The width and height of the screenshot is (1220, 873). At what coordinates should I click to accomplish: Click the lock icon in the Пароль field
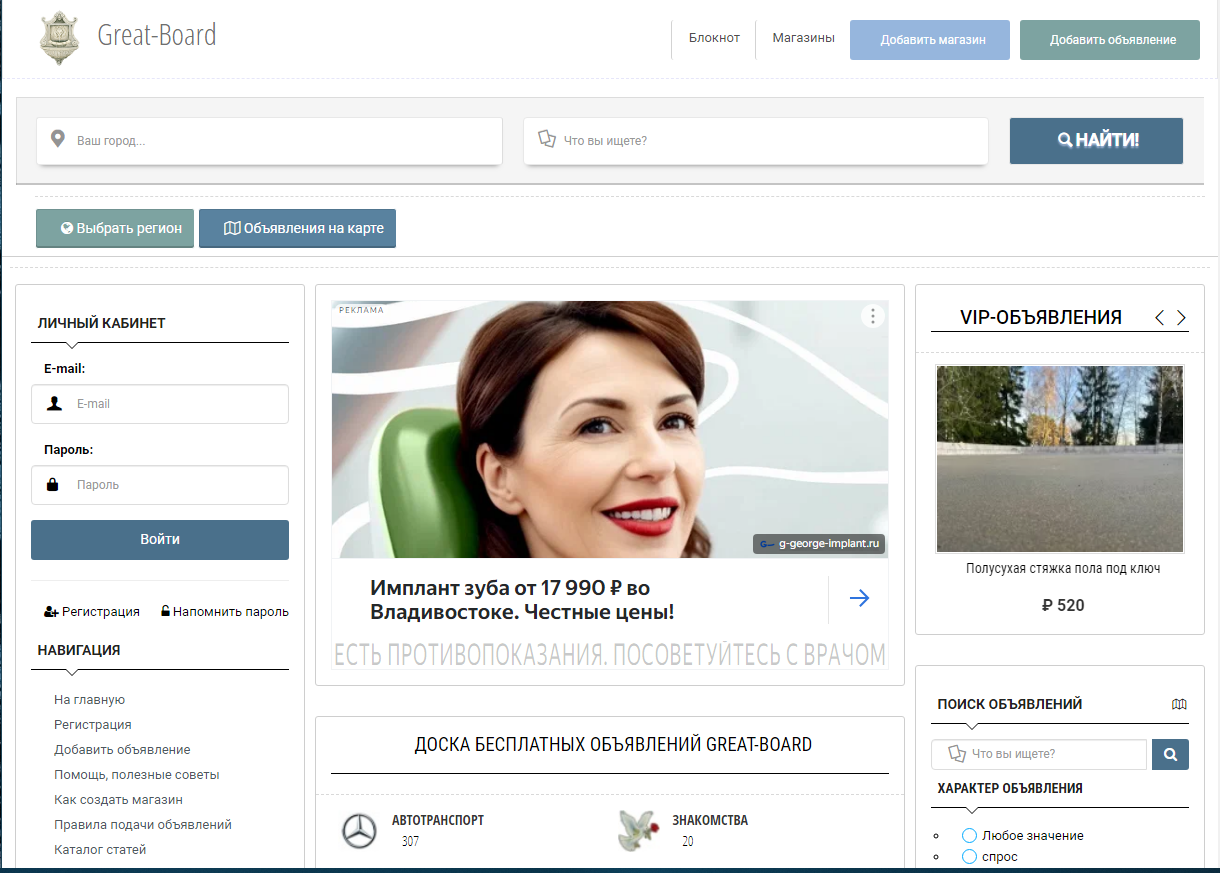pos(53,485)
